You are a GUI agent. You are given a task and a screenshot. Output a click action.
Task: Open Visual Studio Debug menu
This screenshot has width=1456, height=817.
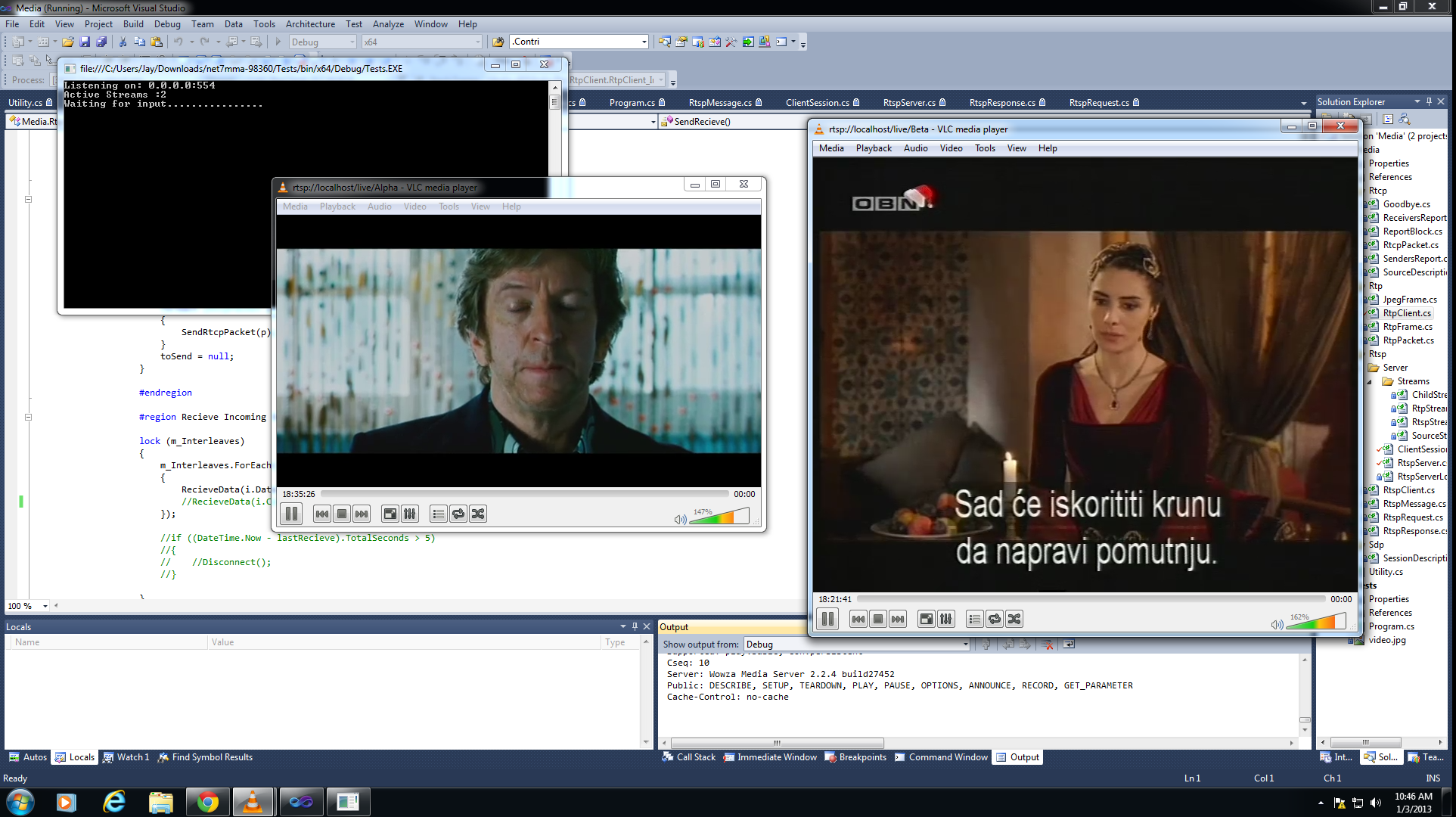coord(167,24)
